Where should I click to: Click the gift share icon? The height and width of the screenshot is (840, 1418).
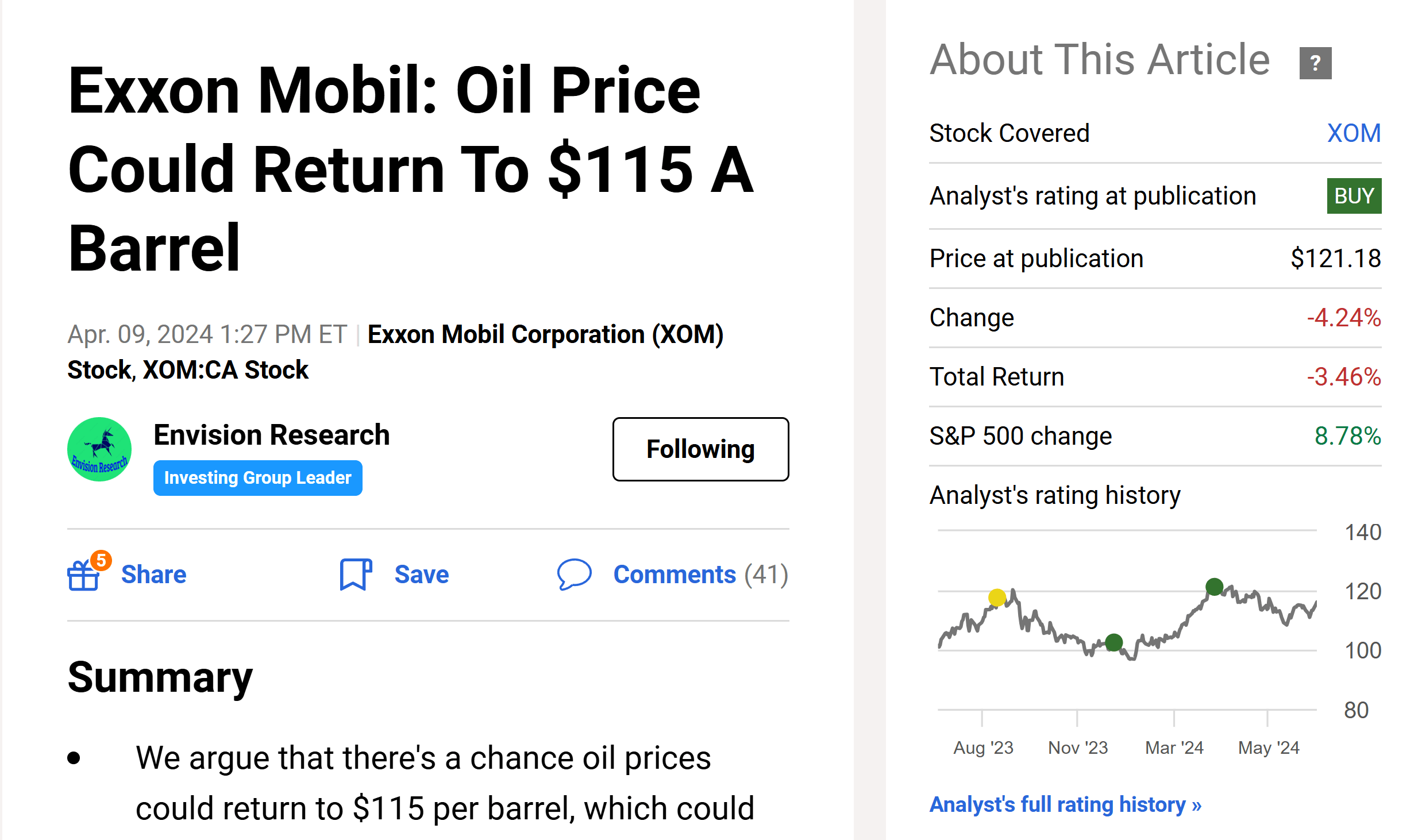pos(83,575)
